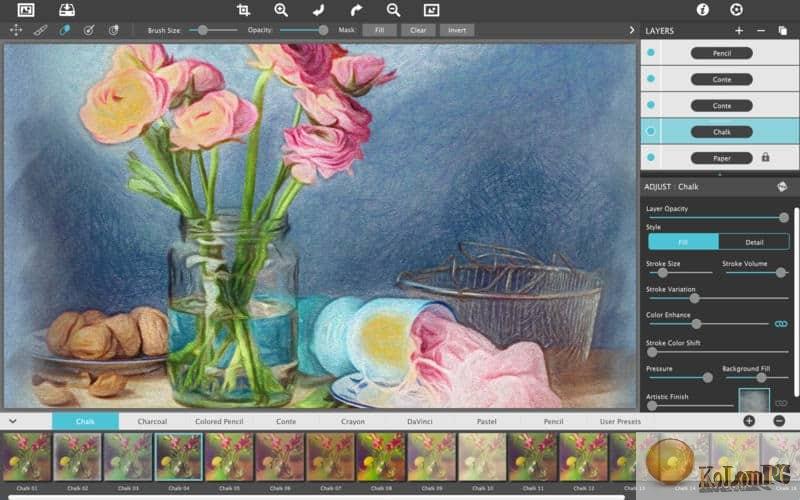
Task: Select the Paper layer
Action: 719,157
